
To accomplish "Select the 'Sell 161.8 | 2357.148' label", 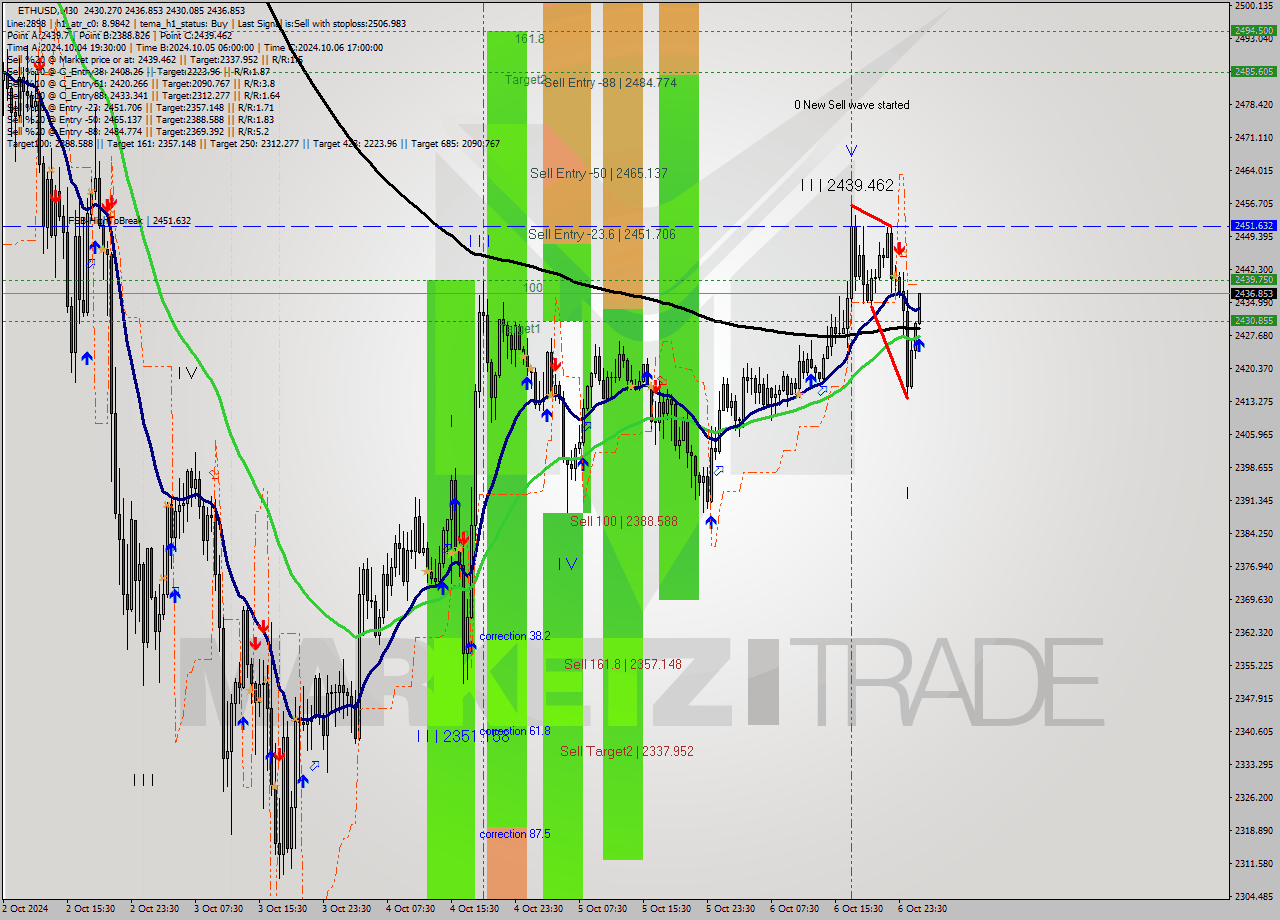I will tap(623, 664).
